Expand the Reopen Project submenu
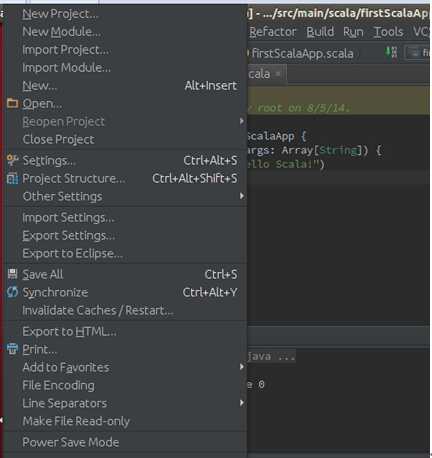Screen dimensions: 432x458 (242, 121)
